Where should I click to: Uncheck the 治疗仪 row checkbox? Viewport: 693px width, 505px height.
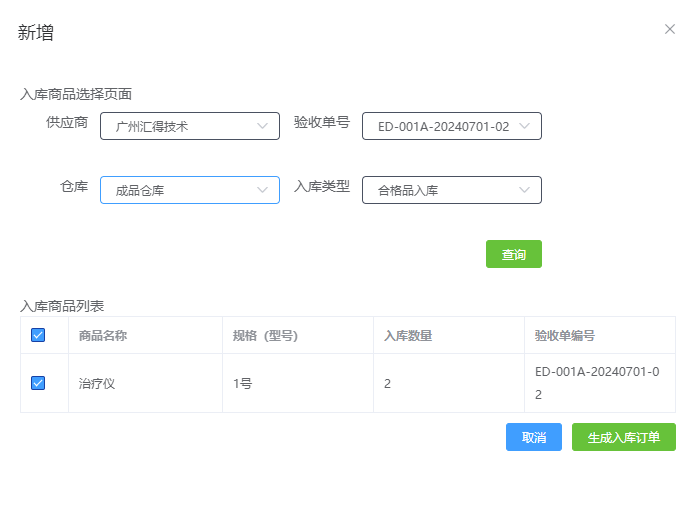(38, 383)
